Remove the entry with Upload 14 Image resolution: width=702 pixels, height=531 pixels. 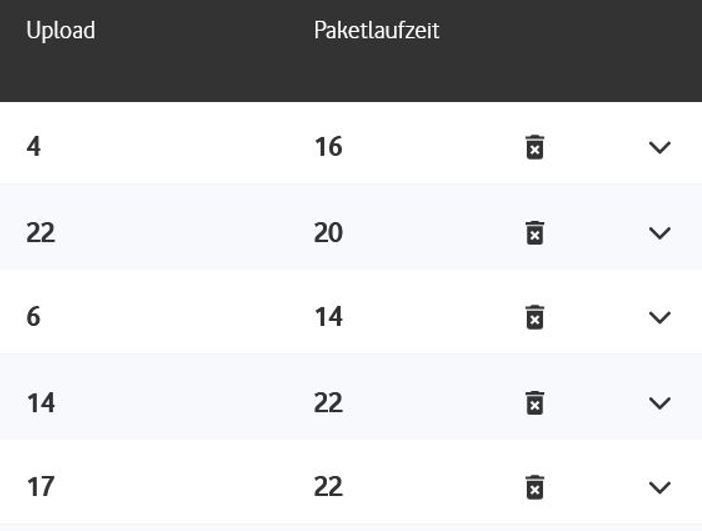pos(535,403)
